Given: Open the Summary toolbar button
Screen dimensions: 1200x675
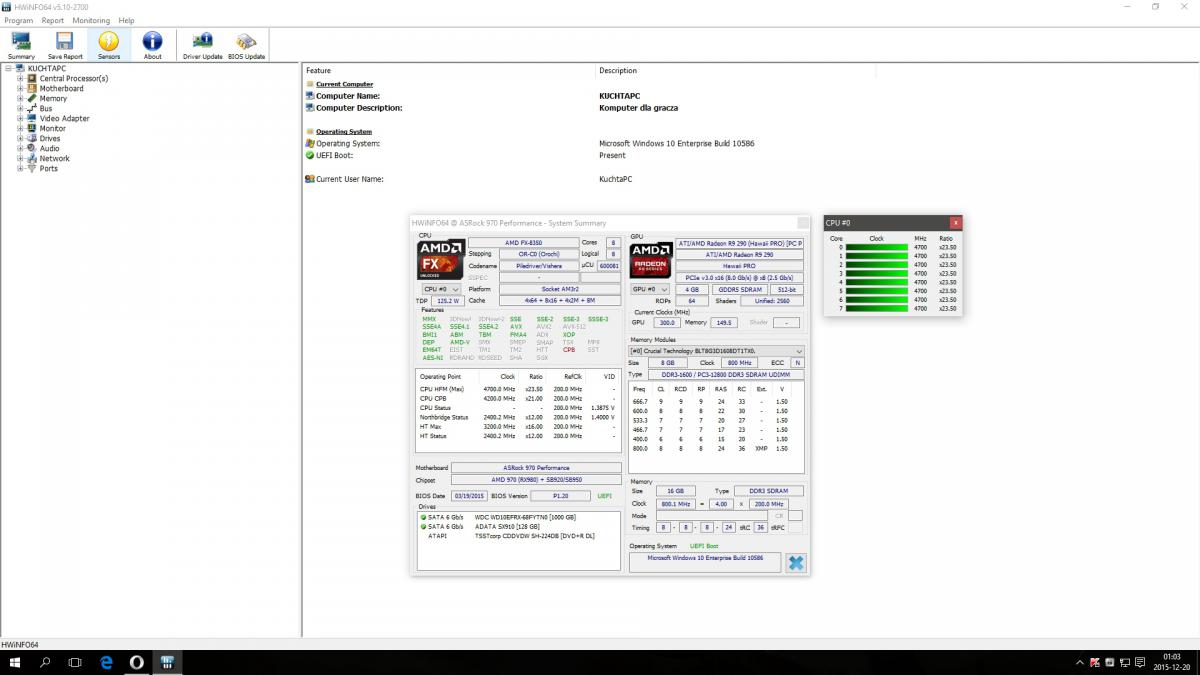Looking at the screenshot, I should coord(21,45).
